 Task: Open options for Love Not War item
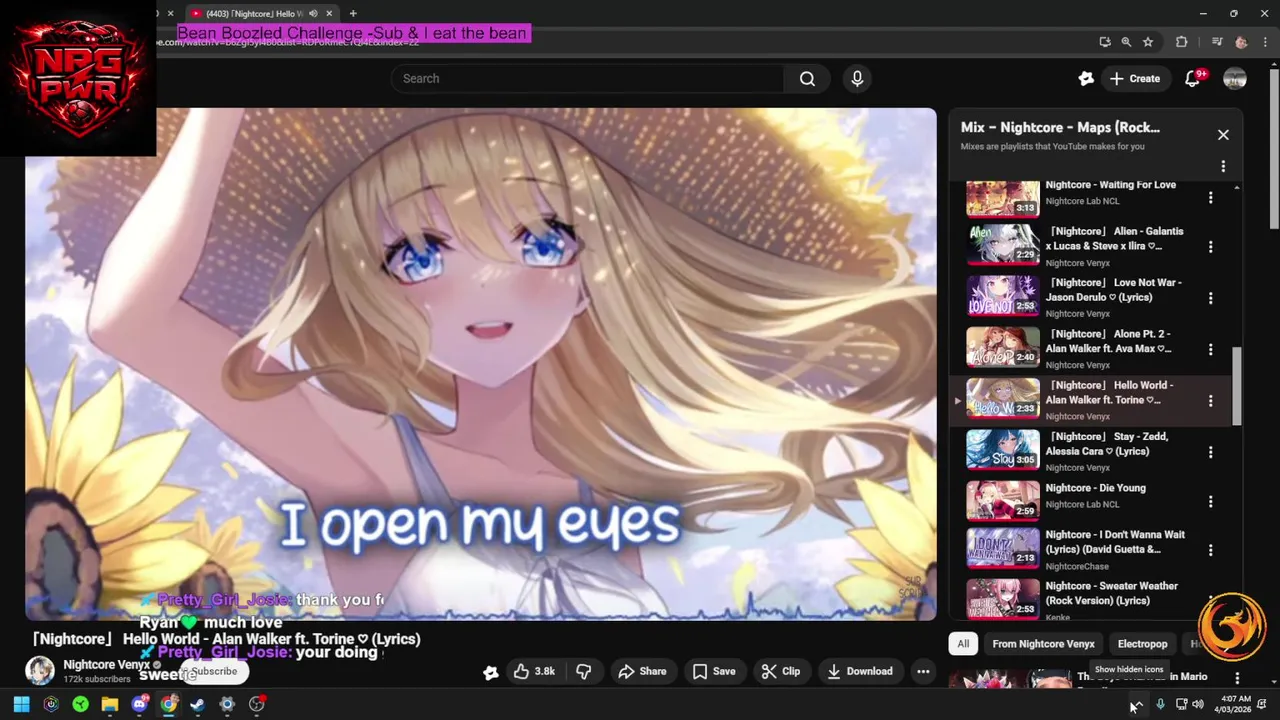click(1210, 298)
